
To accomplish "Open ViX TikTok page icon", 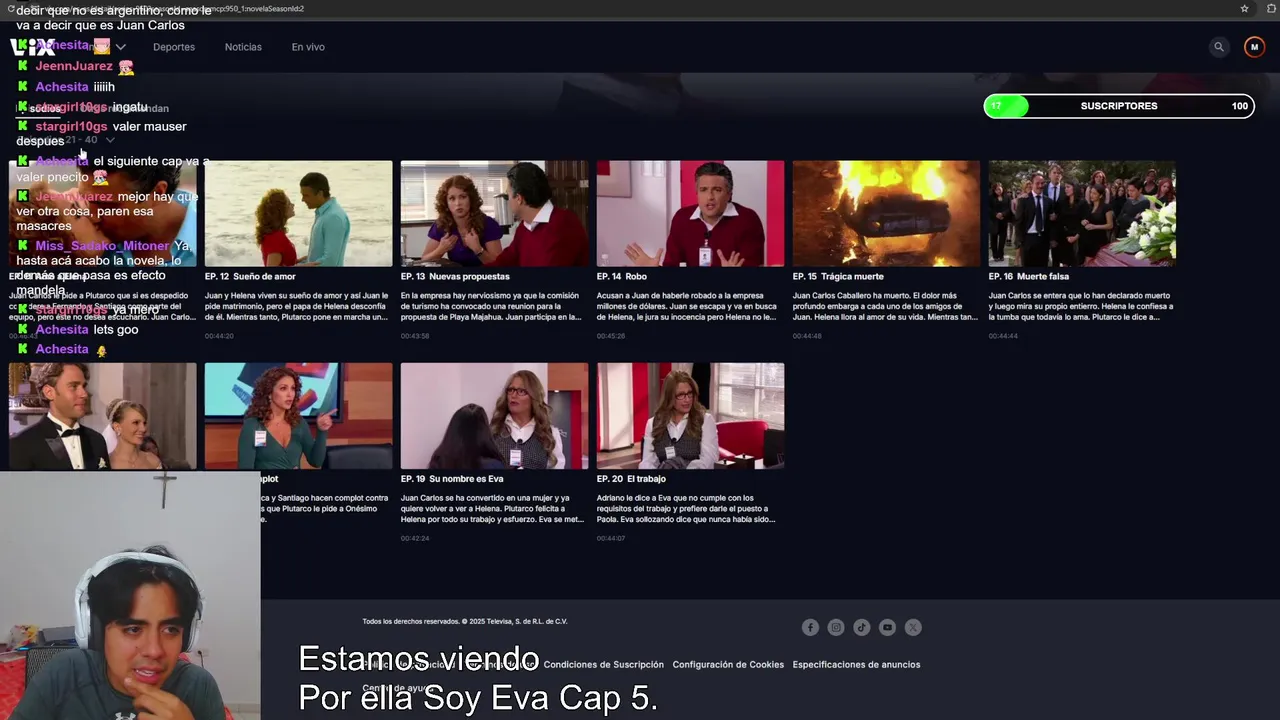I will (x=862, y=627).
